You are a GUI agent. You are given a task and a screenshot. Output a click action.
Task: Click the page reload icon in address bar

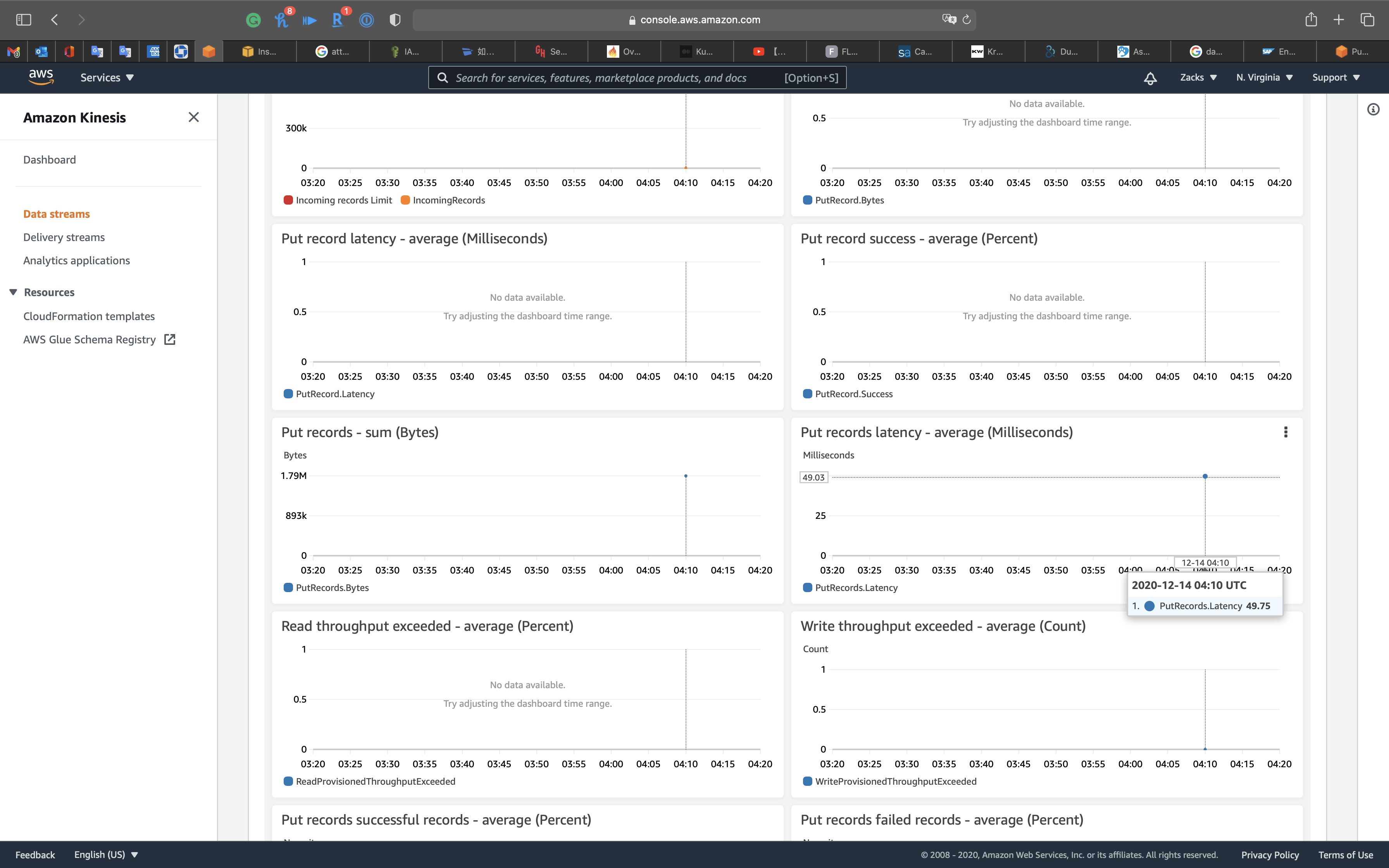967,19
